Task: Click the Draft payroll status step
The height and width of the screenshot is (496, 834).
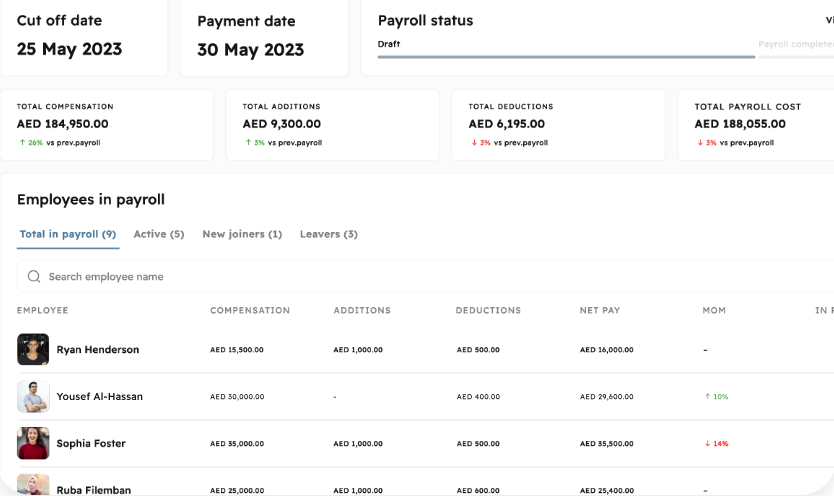Action: (x=389, y=44)
